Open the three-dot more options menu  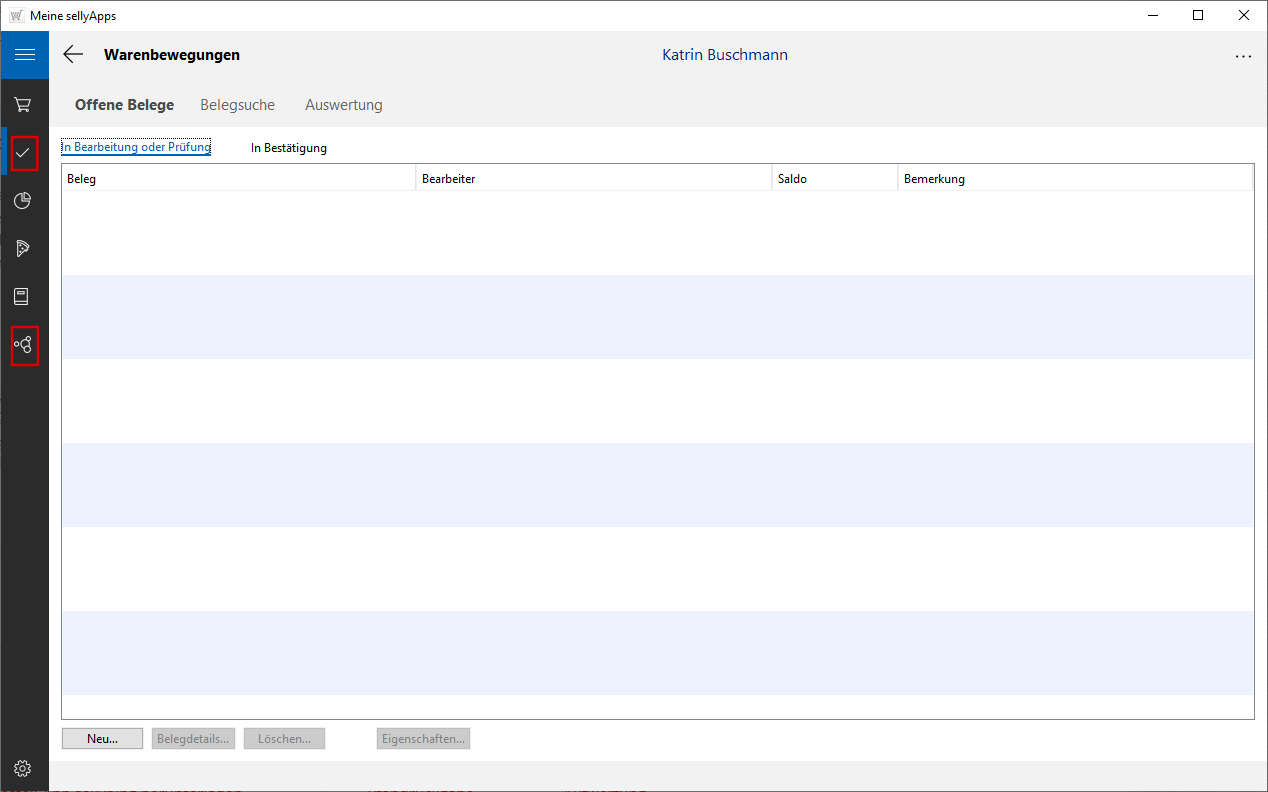1243,57
